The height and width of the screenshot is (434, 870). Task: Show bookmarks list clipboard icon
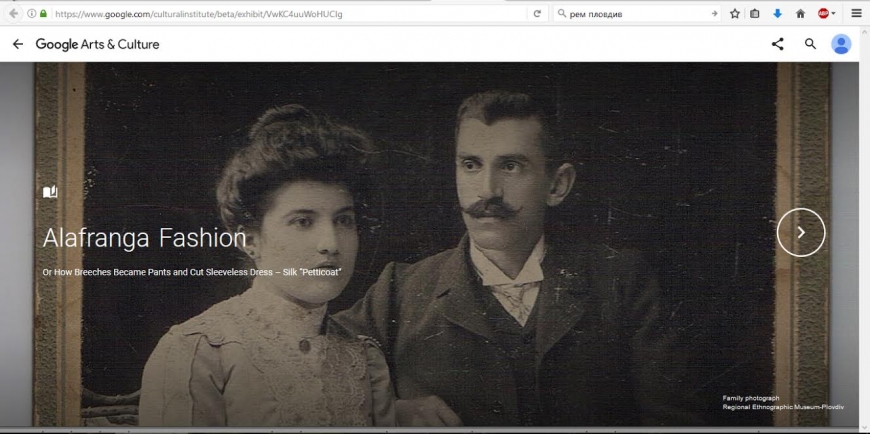[x=755, y=13]
